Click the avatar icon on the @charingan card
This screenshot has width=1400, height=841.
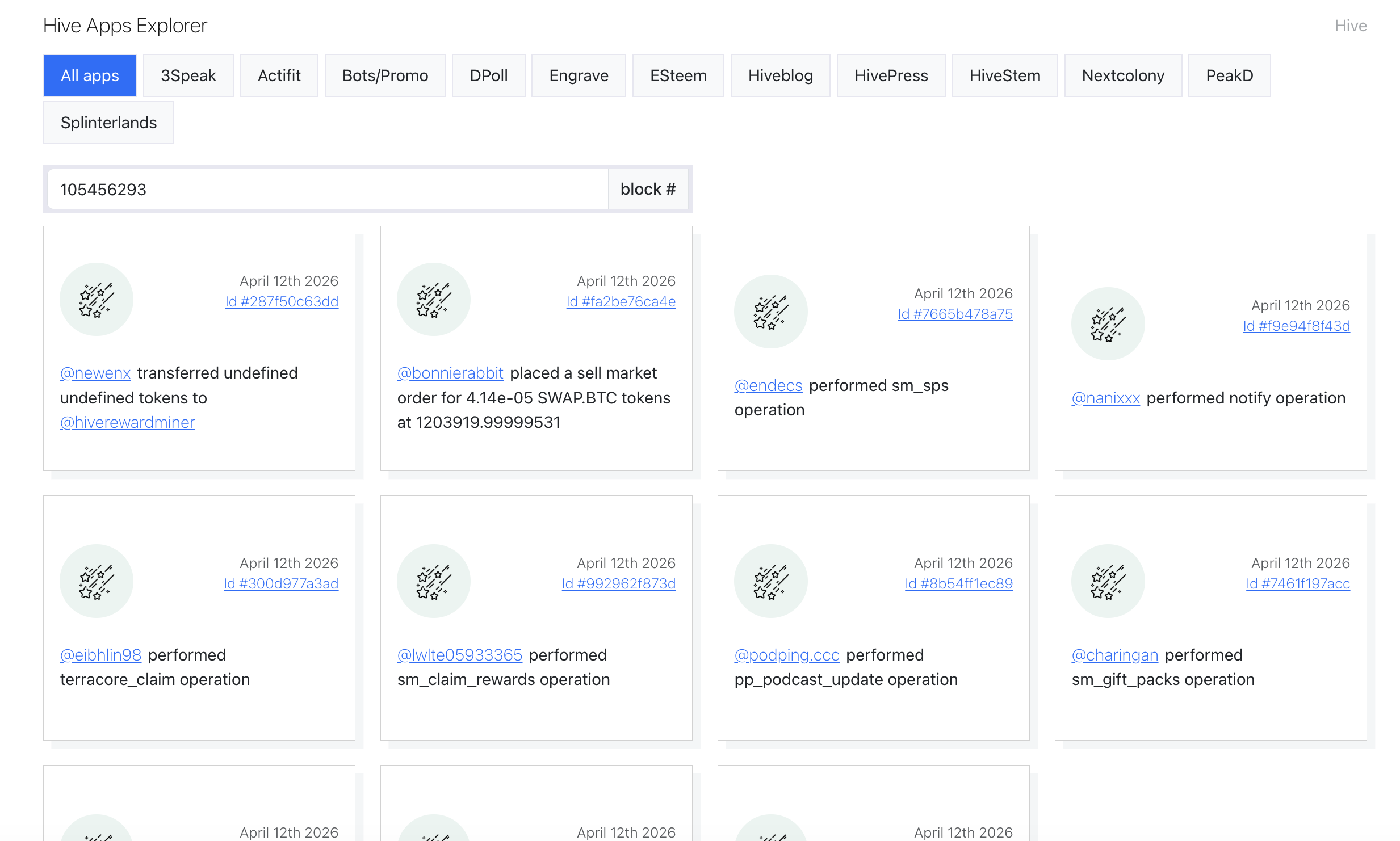tap(1108, 581)
